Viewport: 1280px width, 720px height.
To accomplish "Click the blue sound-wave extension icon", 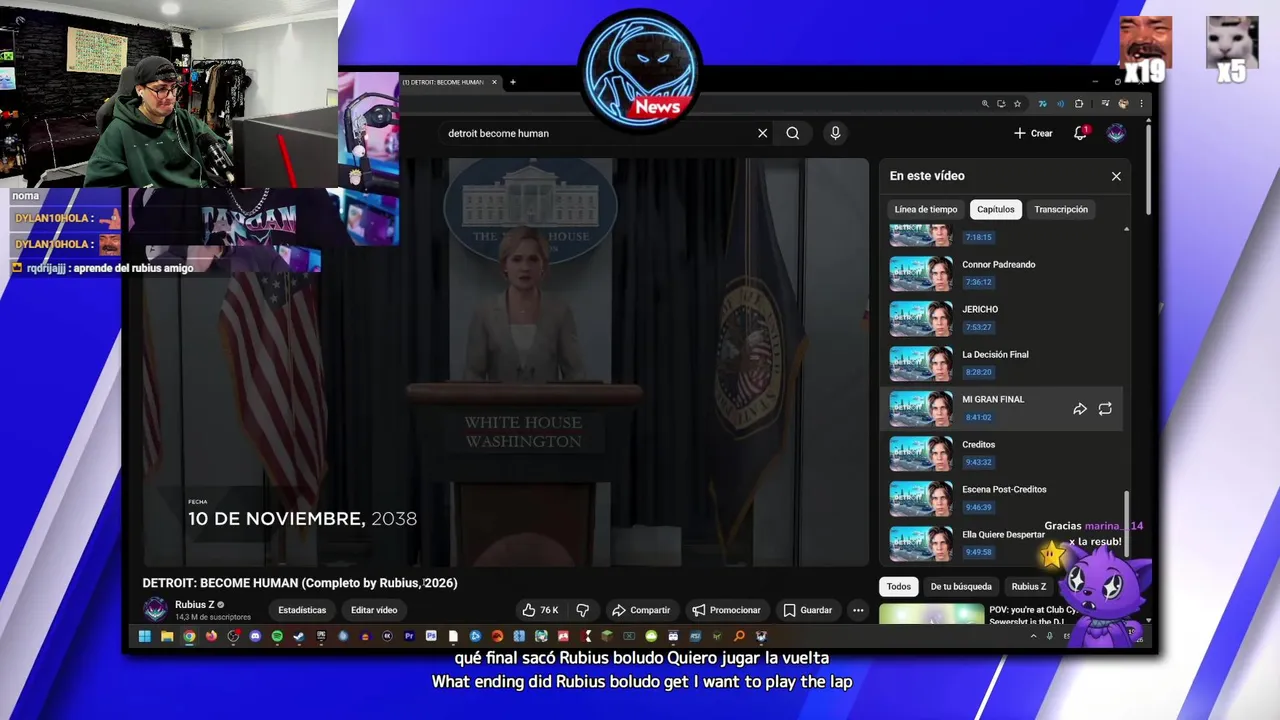I will coord(1061,104).
